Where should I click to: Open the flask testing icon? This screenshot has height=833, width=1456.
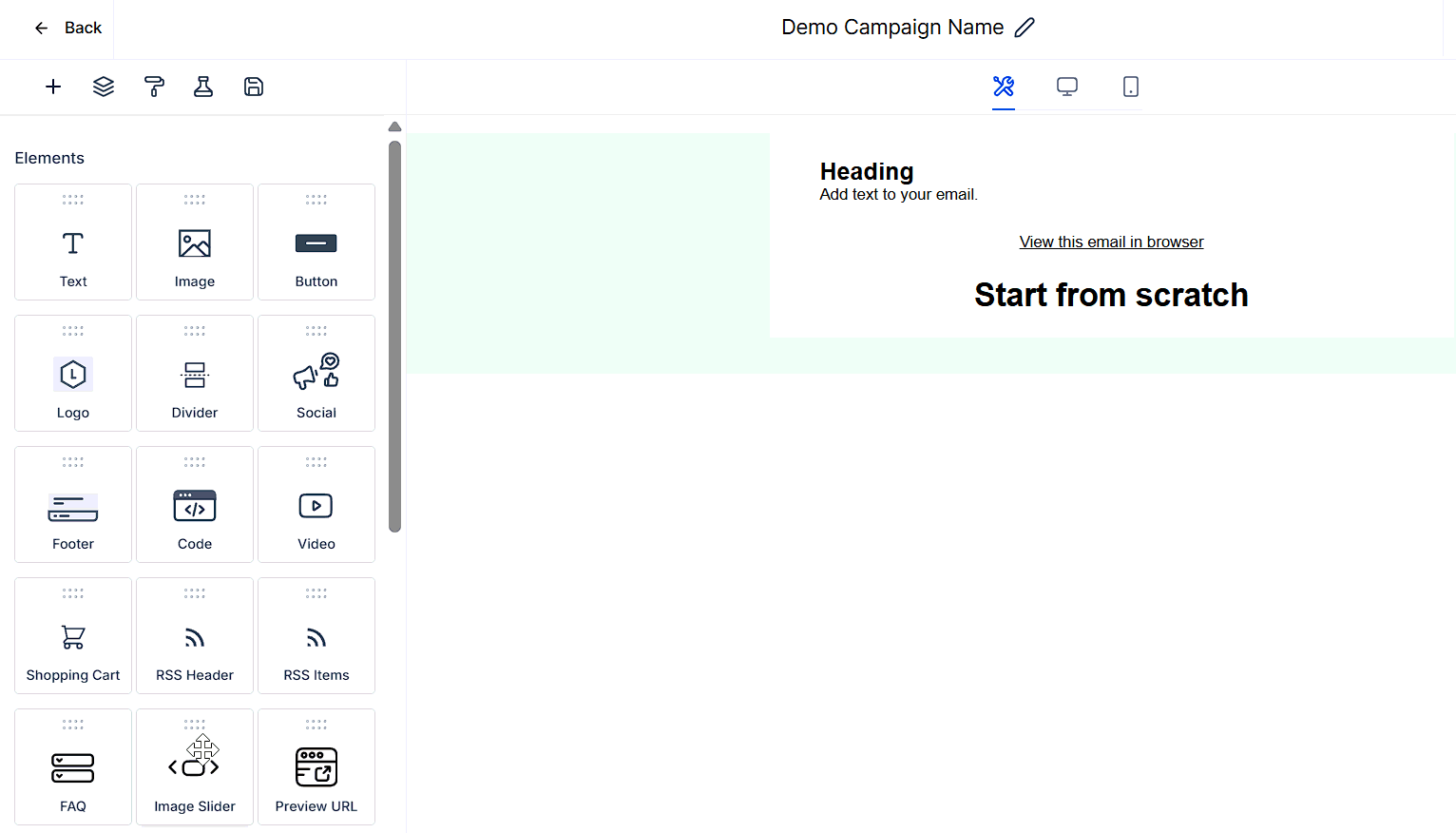(x=203, y=87)
